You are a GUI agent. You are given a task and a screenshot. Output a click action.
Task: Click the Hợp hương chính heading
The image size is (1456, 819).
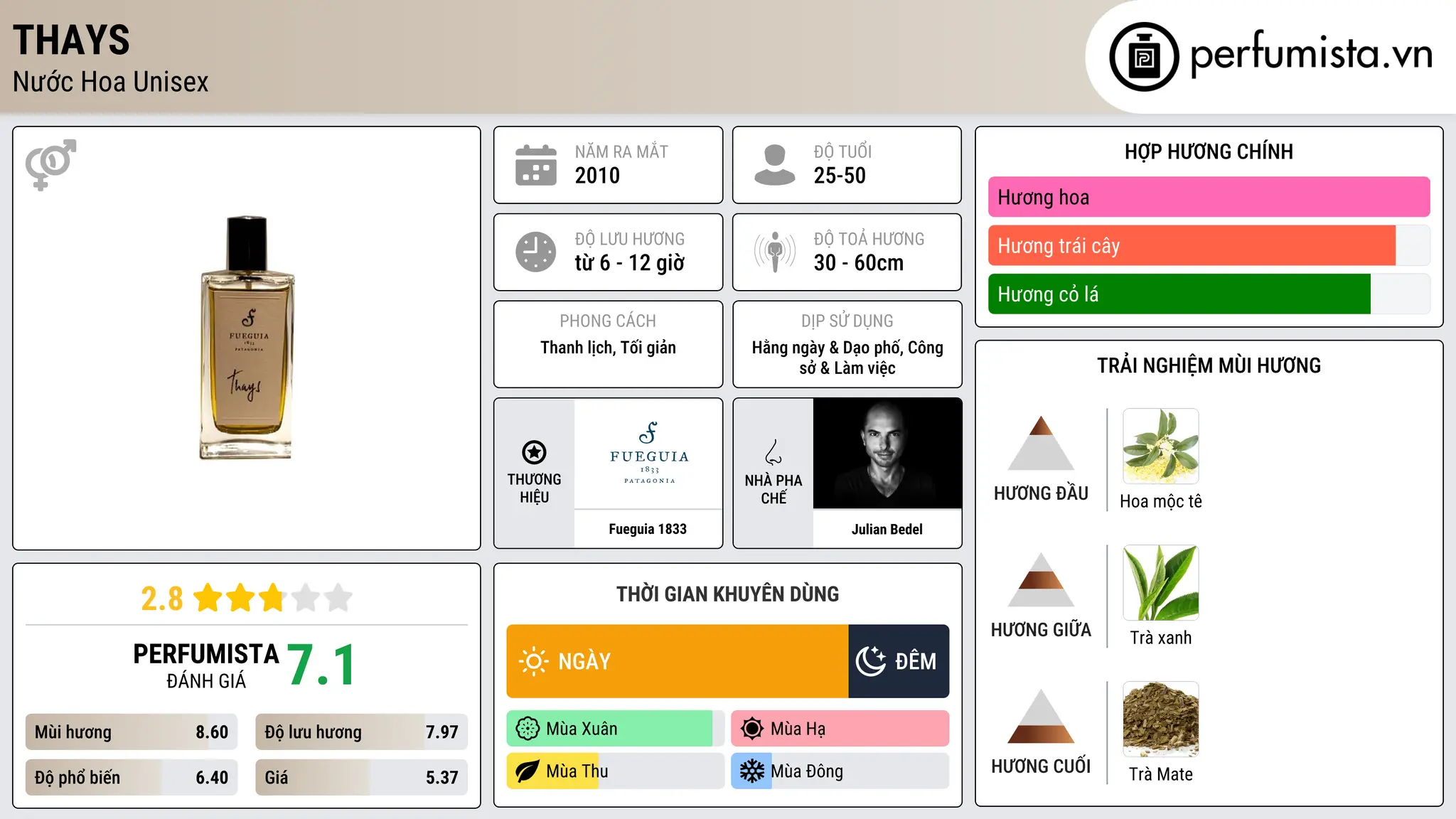pos(1209,151)
